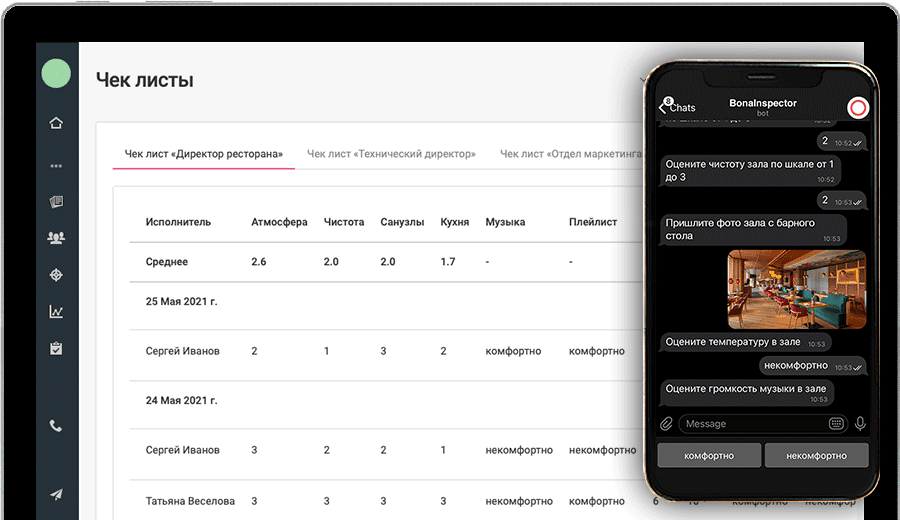Open the analytics chart icon in sidebar
Screen dimensions: 900x520
click(56, 312)
